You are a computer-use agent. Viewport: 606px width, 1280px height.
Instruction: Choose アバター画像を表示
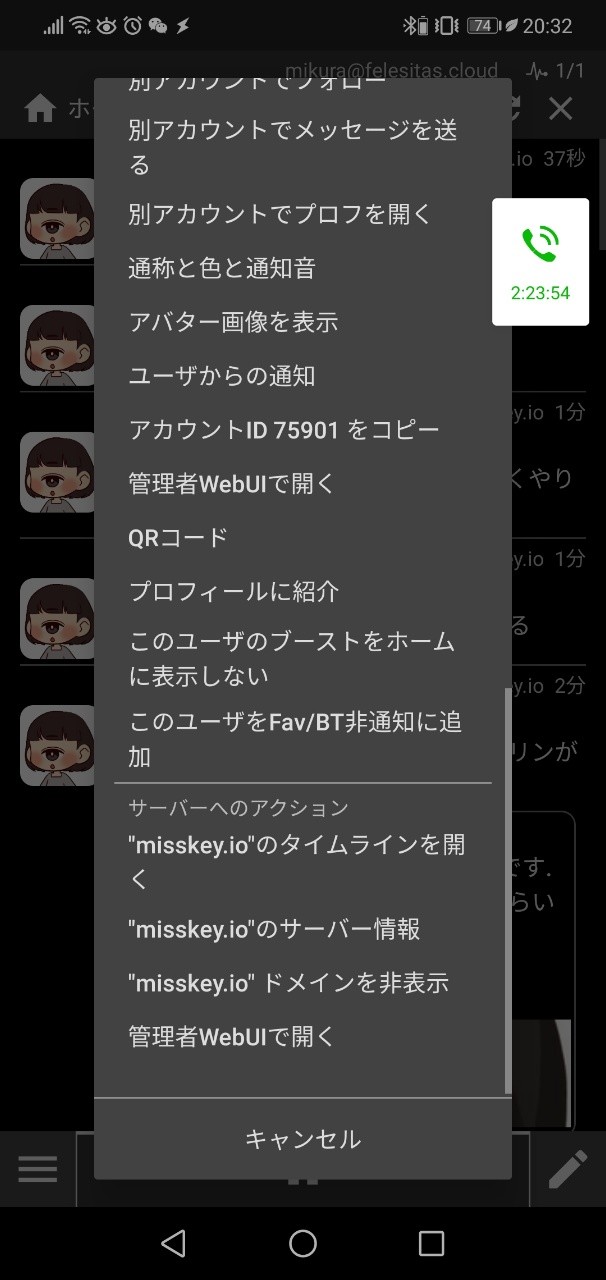[x=303, y=322]
